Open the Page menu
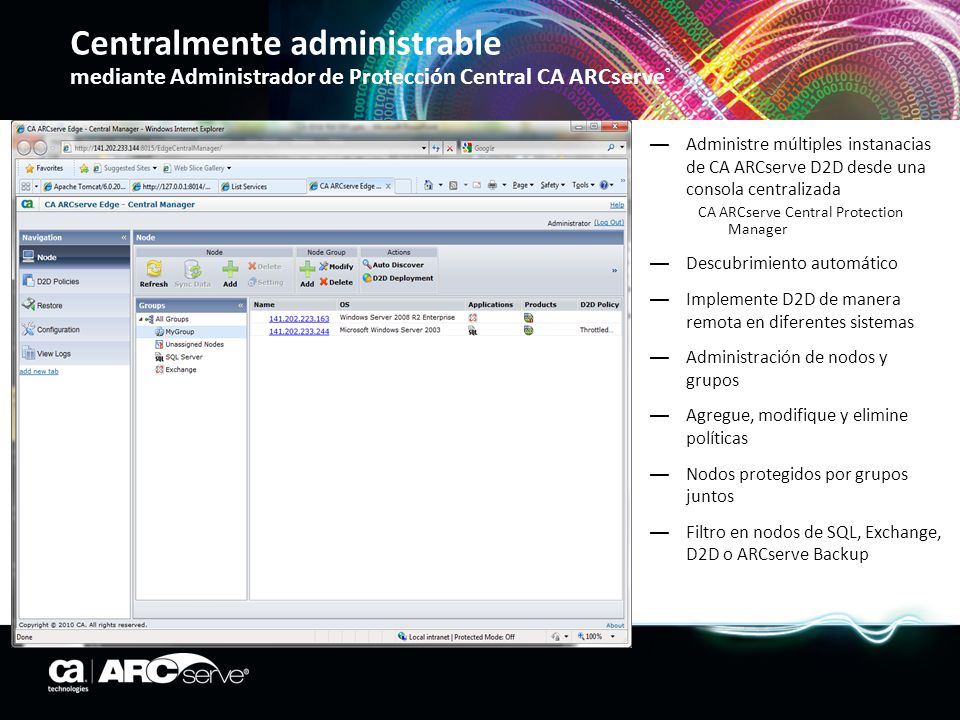 click(x=522, y=185)
